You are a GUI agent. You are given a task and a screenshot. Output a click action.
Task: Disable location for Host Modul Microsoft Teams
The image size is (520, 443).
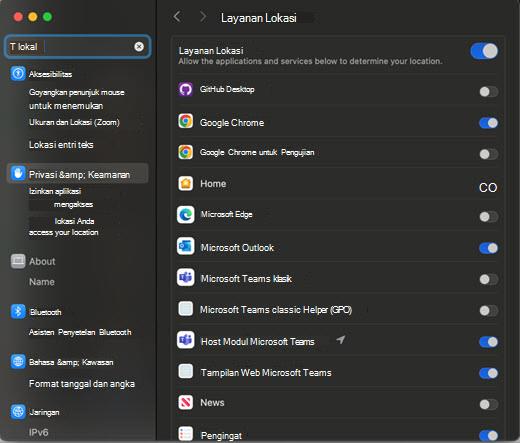coord(489,342)
